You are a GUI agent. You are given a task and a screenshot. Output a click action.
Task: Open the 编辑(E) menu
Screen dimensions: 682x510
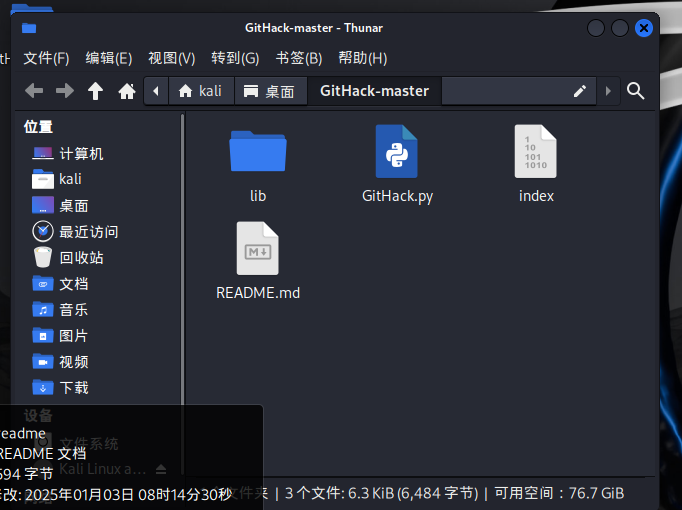coord(109,58)
